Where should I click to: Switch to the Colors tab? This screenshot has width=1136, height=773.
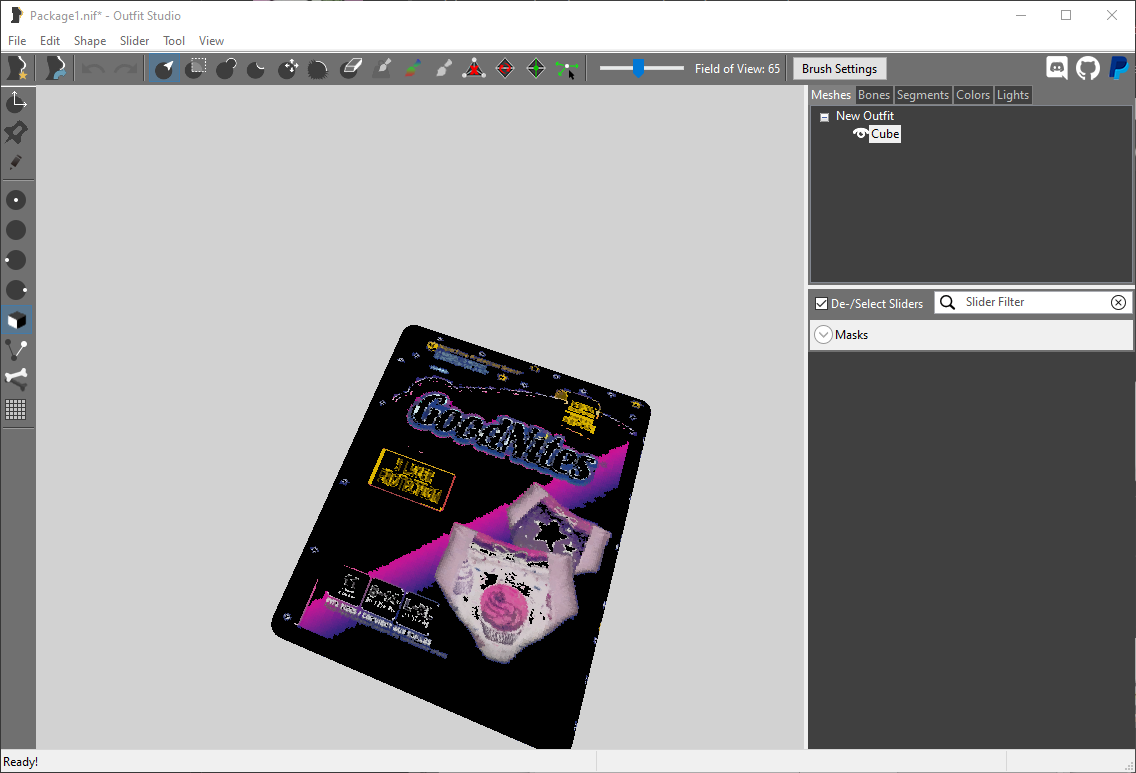pyautogui.click(x=972, y=95)
